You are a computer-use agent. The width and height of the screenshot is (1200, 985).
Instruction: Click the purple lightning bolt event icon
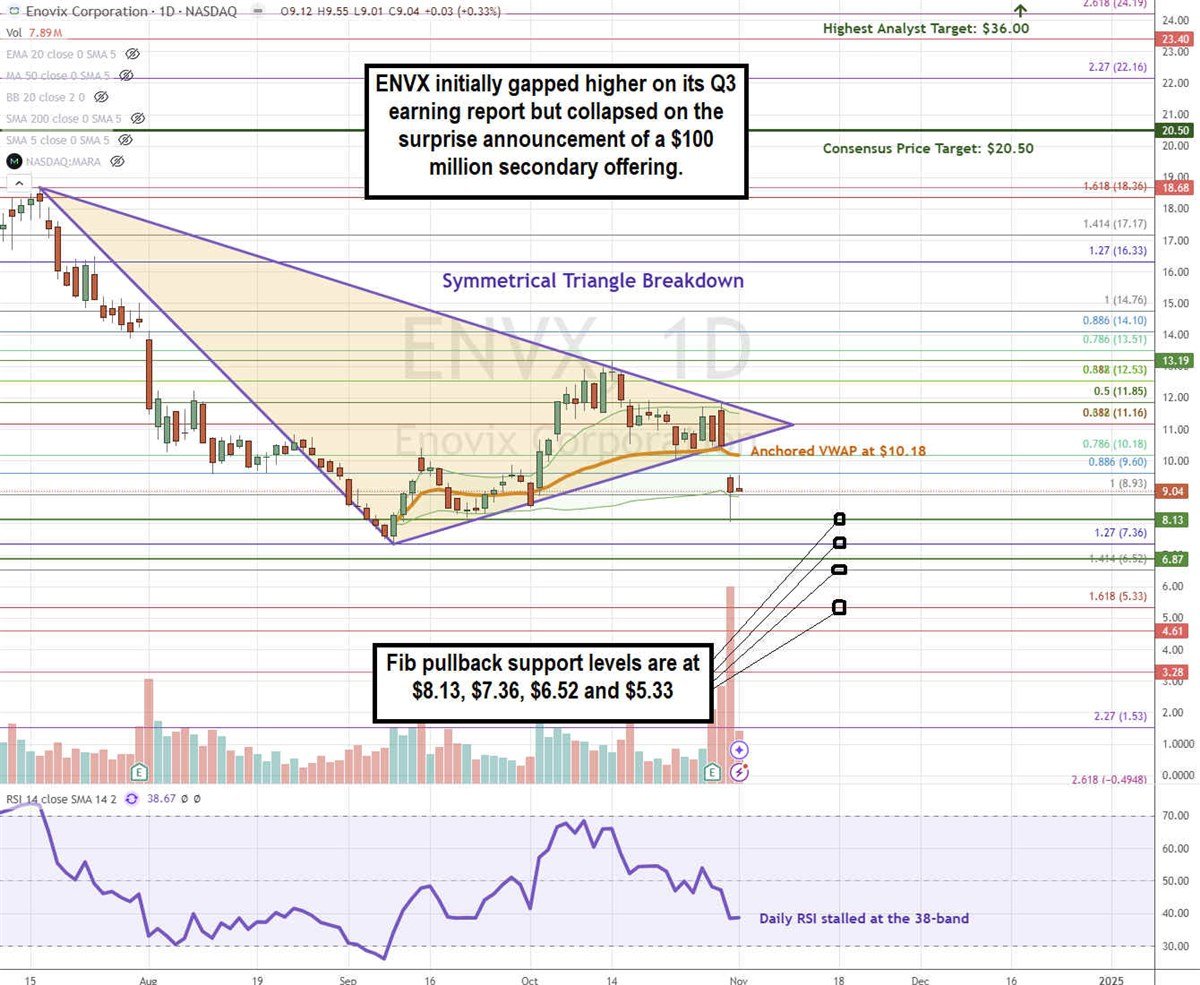740,772
